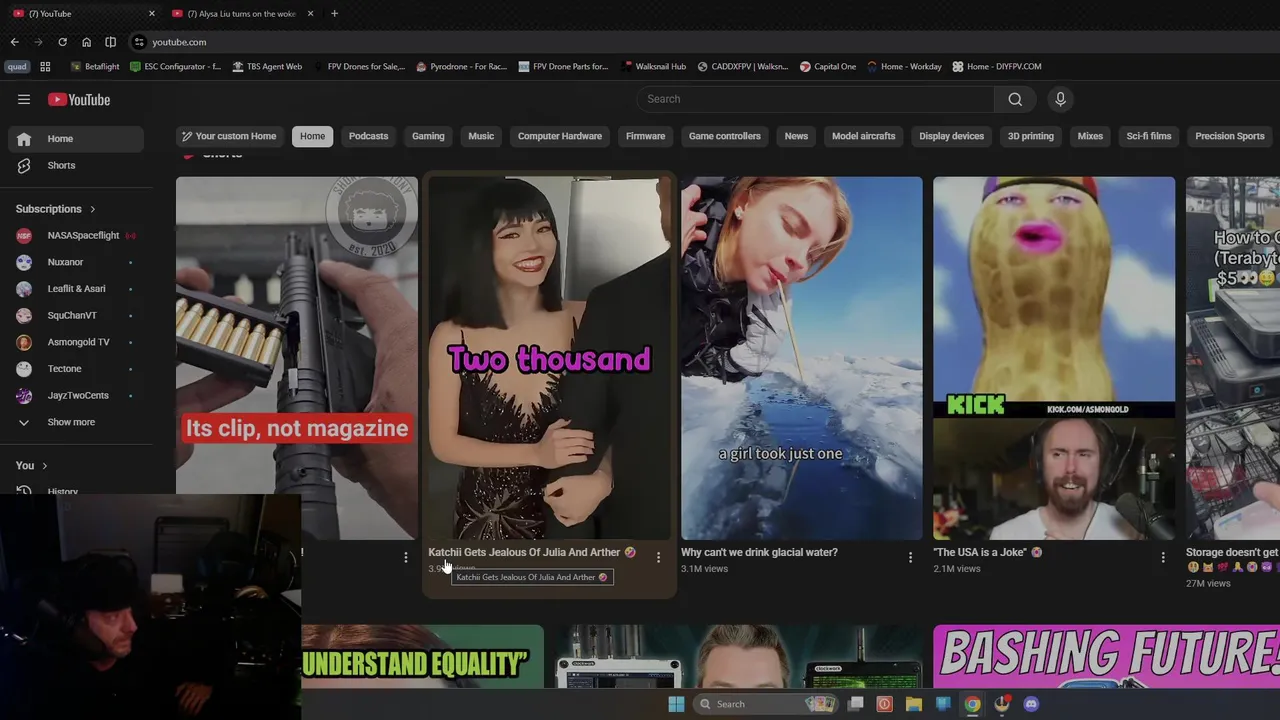Screen dimensions: 1280x720
Task: Open more options for Katchii Short
Action: point(658,557)
